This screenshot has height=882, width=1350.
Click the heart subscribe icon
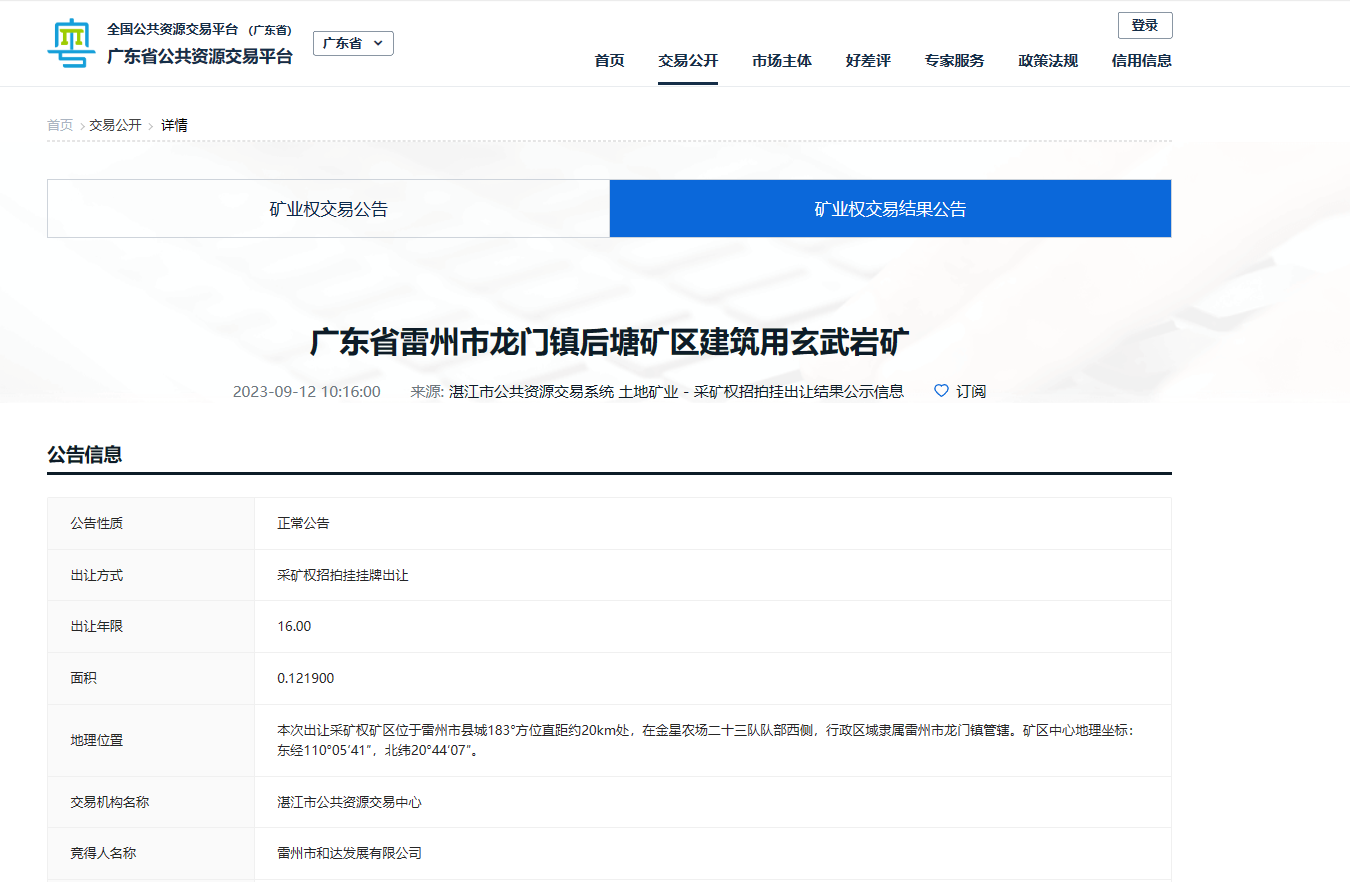(x=941, y=391)
